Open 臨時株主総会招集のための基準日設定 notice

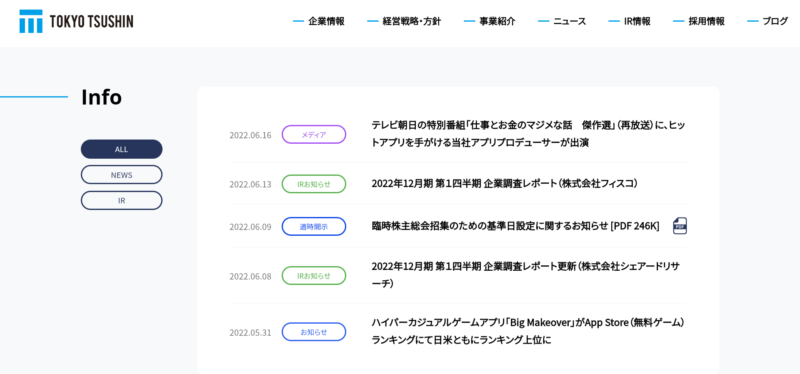tap(515, 226)
